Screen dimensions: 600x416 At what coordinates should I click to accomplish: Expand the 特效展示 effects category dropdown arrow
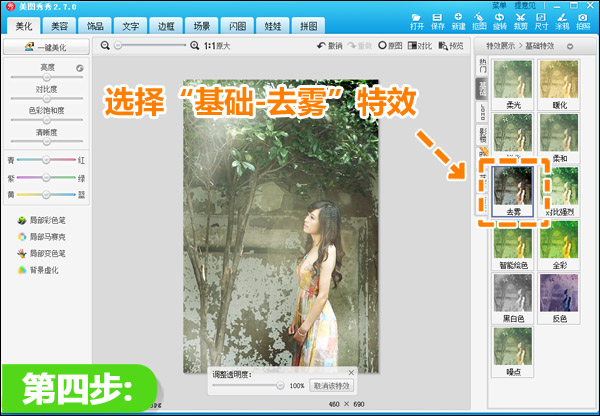point(569,46)
